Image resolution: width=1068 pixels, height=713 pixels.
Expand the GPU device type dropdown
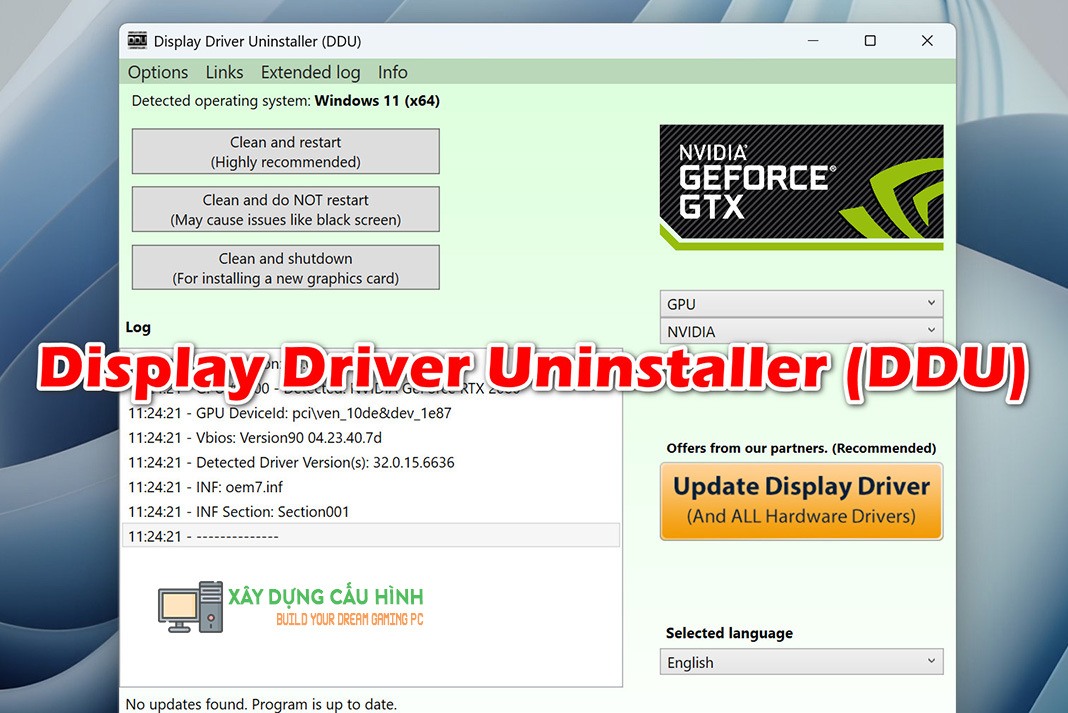point(801,304)
